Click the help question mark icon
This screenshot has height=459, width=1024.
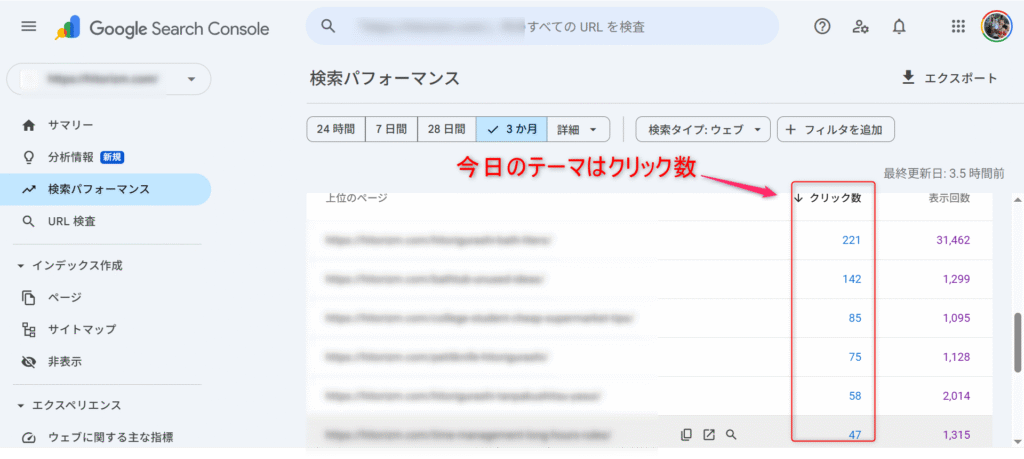click(822, 27)
